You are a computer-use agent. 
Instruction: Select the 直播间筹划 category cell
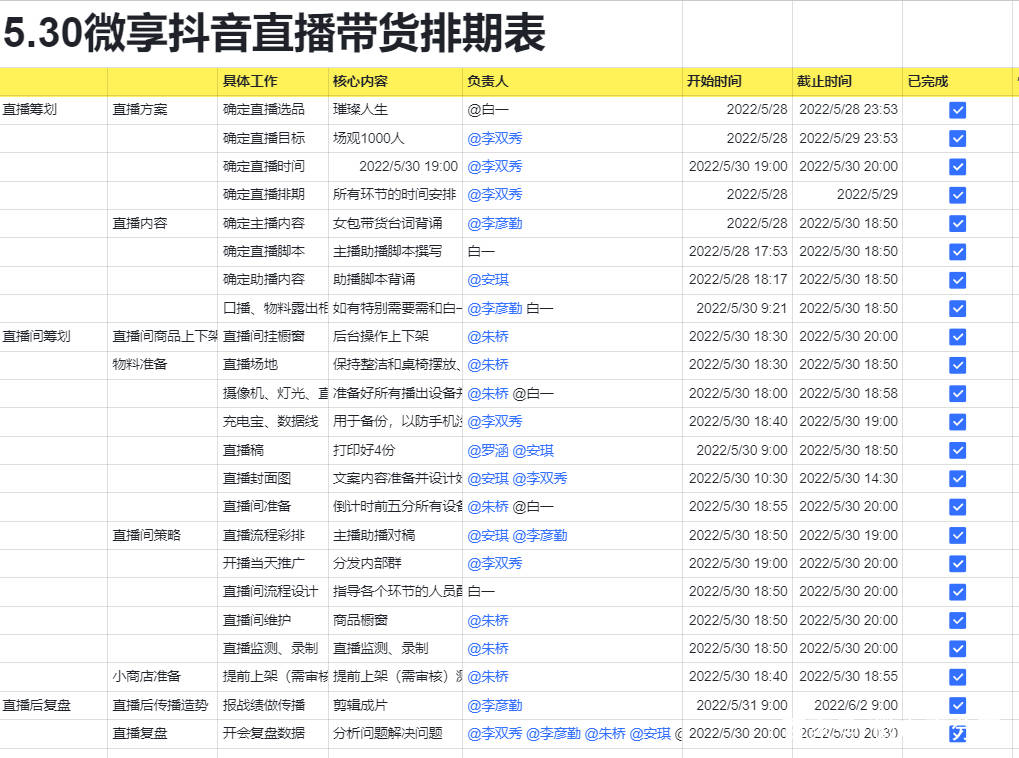pyautogui.click(x=53, y=337)
